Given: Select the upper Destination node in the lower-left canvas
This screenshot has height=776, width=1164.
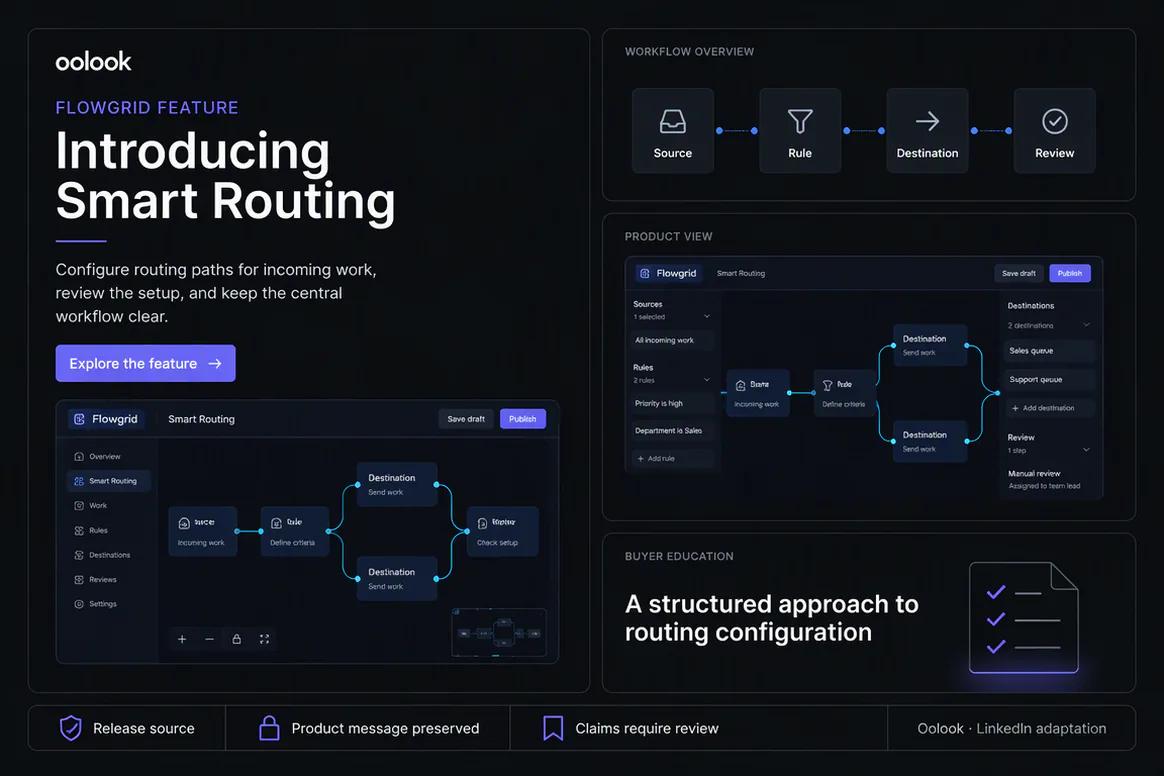Looking at the screenshot, I should coord(397,484).
